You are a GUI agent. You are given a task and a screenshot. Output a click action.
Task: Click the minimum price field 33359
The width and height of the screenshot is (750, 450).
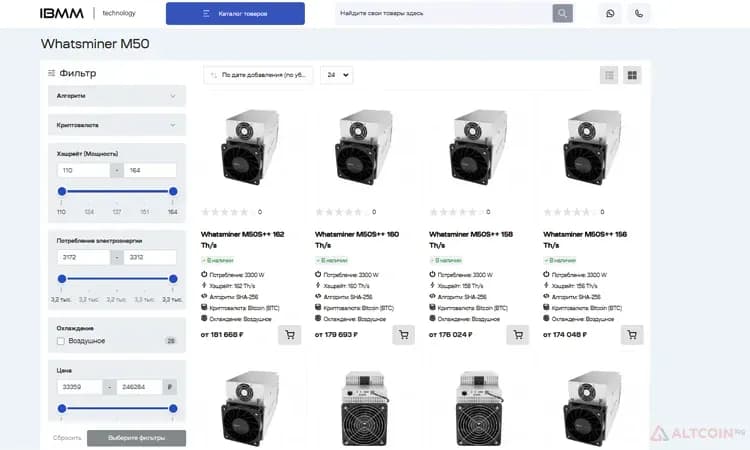[79, 387]
